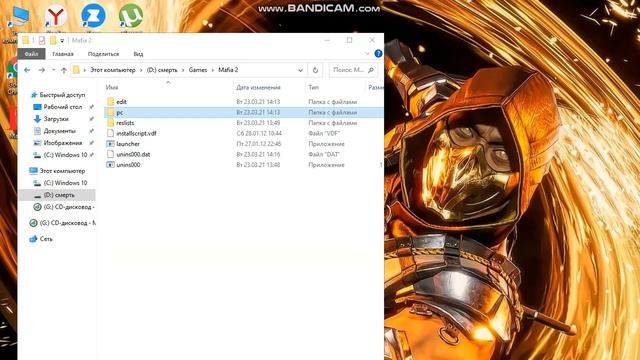Sort by Имя column header
Image resolution: width=640 pixels, height=360 pixels.
112,87
